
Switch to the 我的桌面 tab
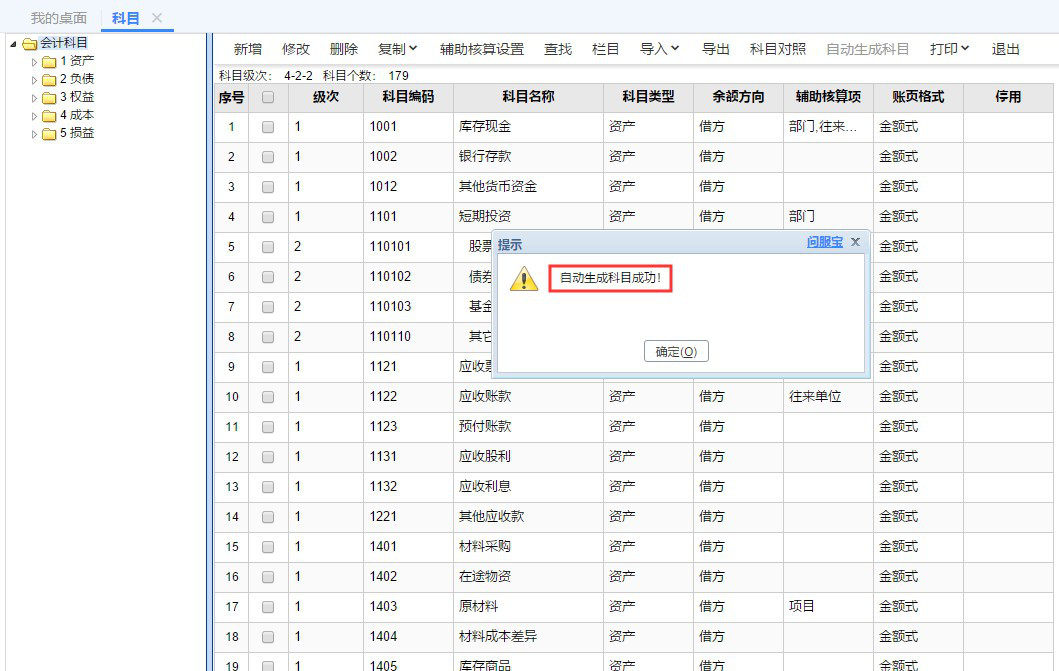click(59, 18)
